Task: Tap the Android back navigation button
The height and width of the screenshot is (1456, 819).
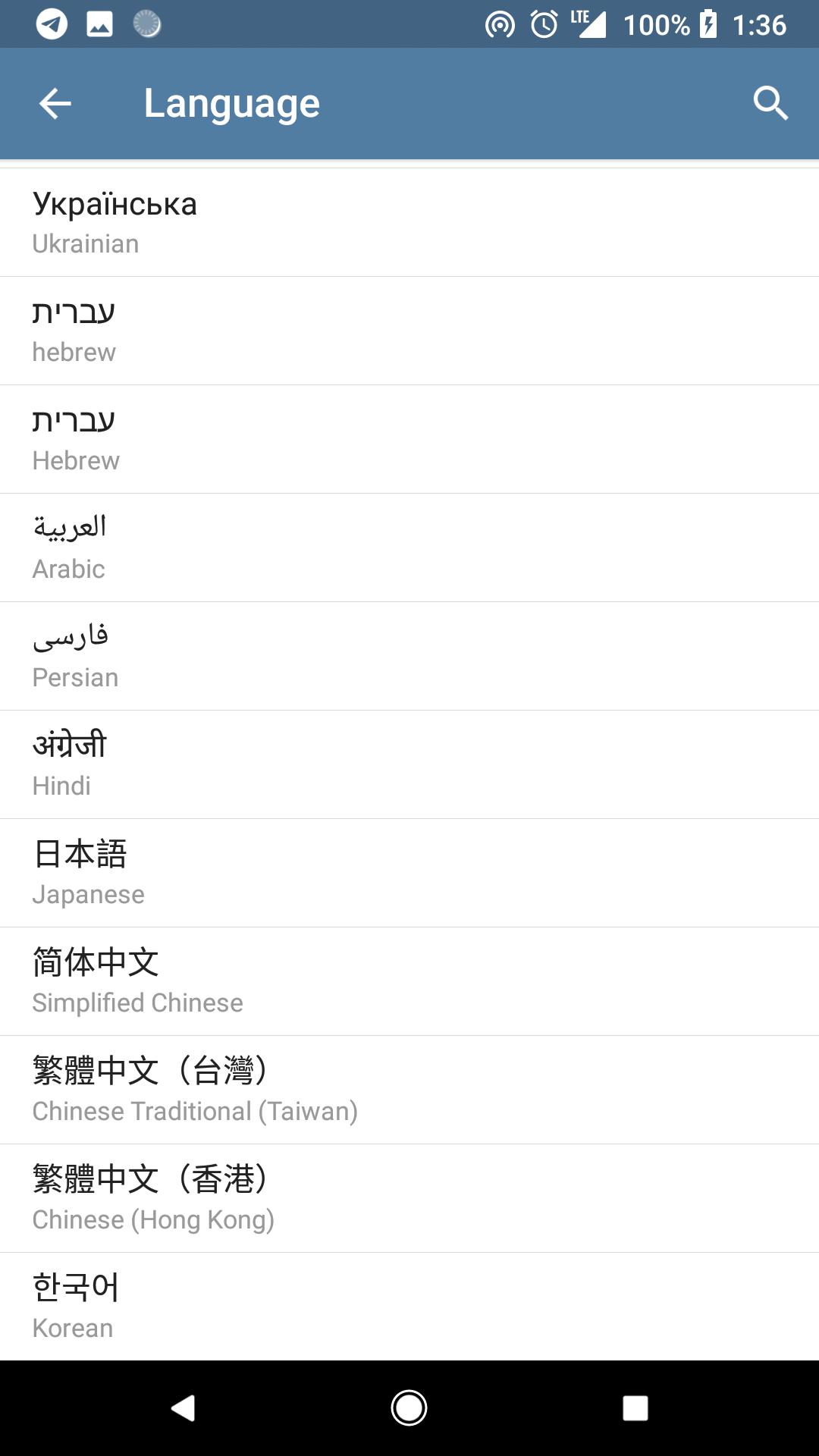Action: 183,1408
